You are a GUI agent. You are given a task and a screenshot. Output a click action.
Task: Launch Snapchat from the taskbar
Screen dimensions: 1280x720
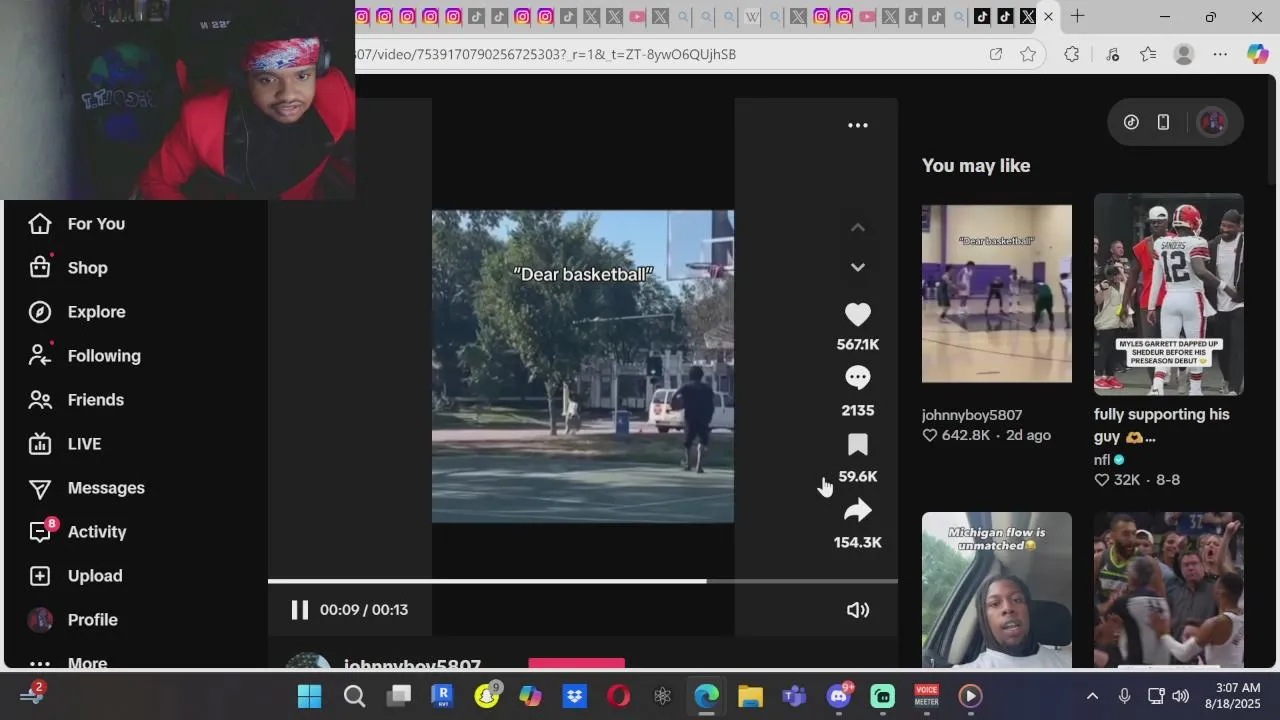point(487,696)
